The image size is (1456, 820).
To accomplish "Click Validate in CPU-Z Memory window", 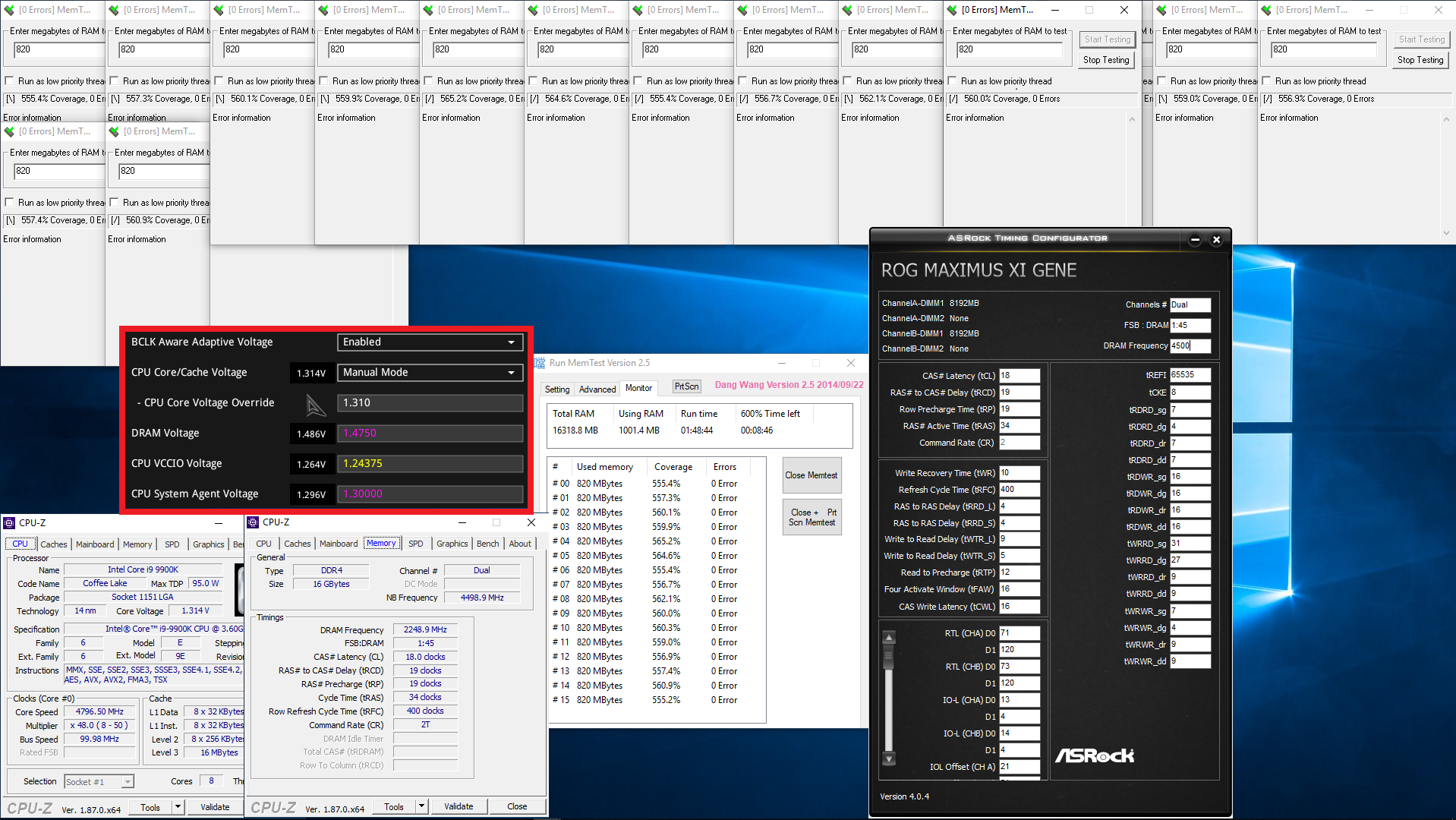I will [459, 806].
